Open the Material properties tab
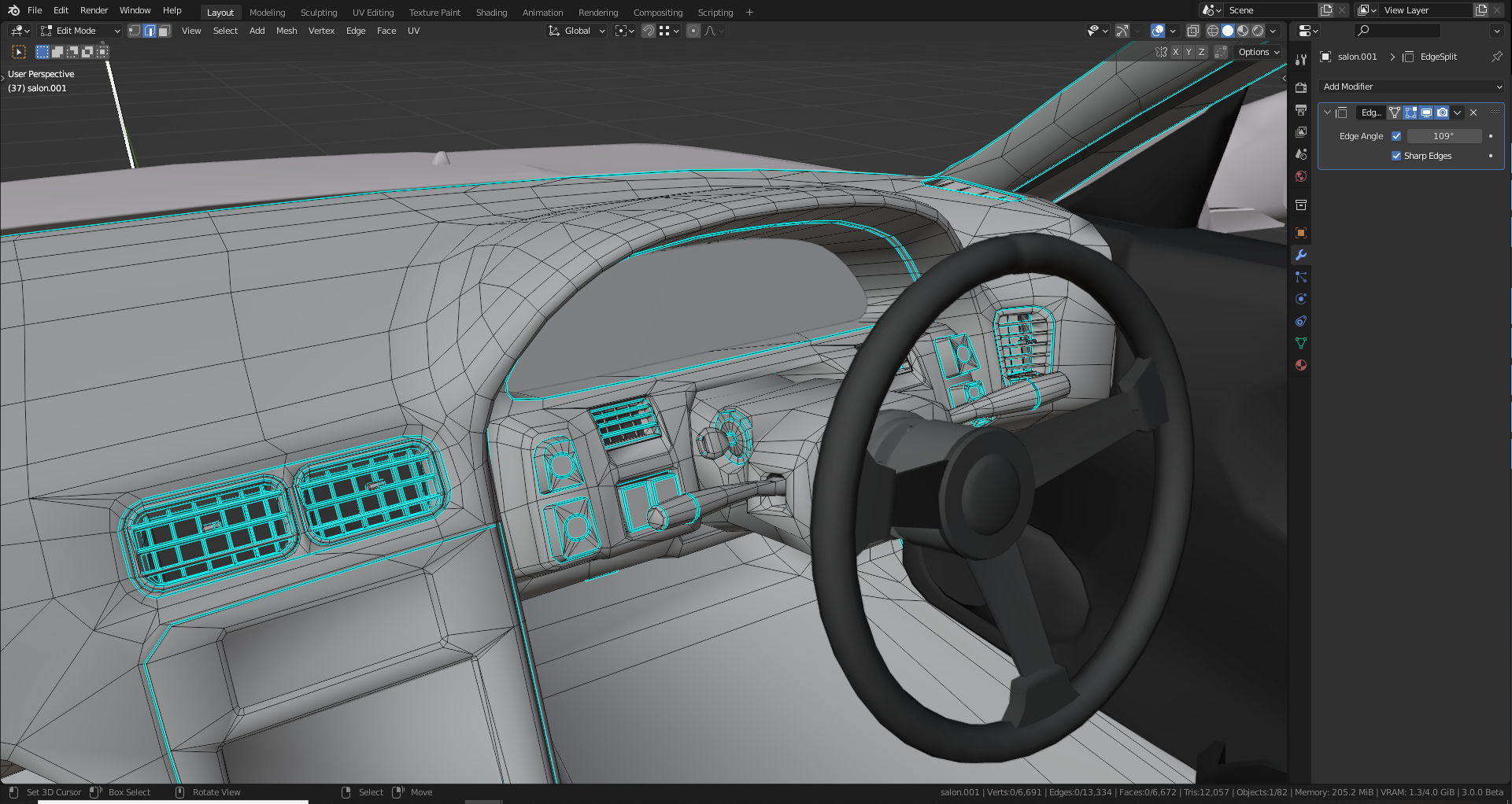Viewport: 1512px width, 804px height. (1301, 365)
